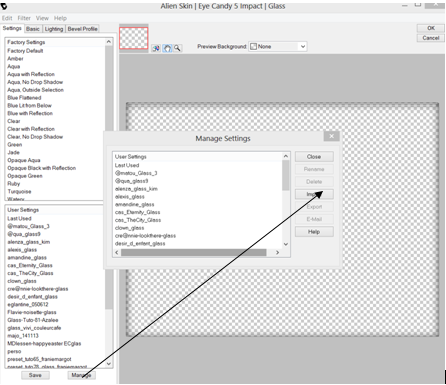Open the Bevel Profile tab
The height and width of the screenshot is (385, 446).
point(82,29)
